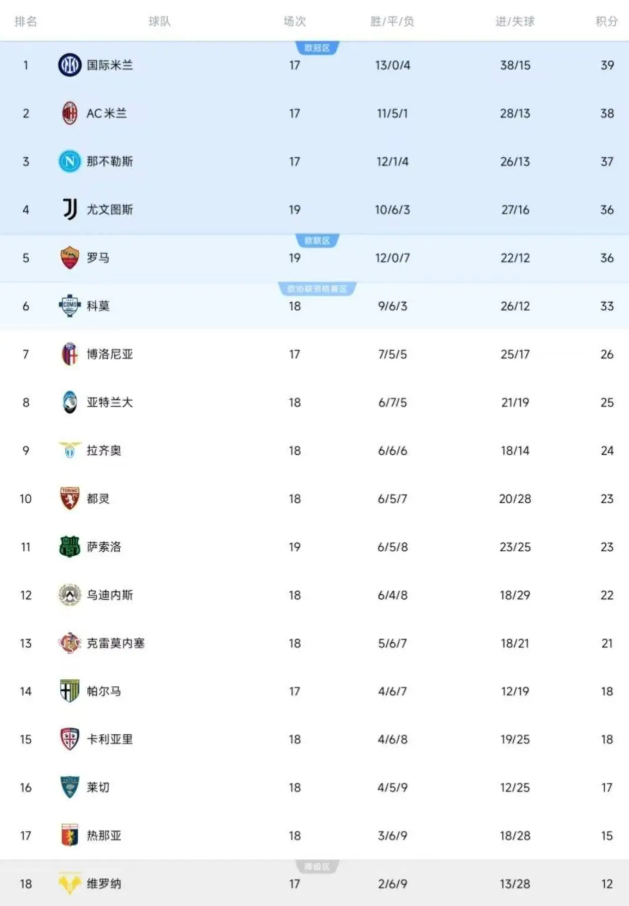The image size is (629, 906).
Task: Open team name 科莫
Action: point(98,306)
